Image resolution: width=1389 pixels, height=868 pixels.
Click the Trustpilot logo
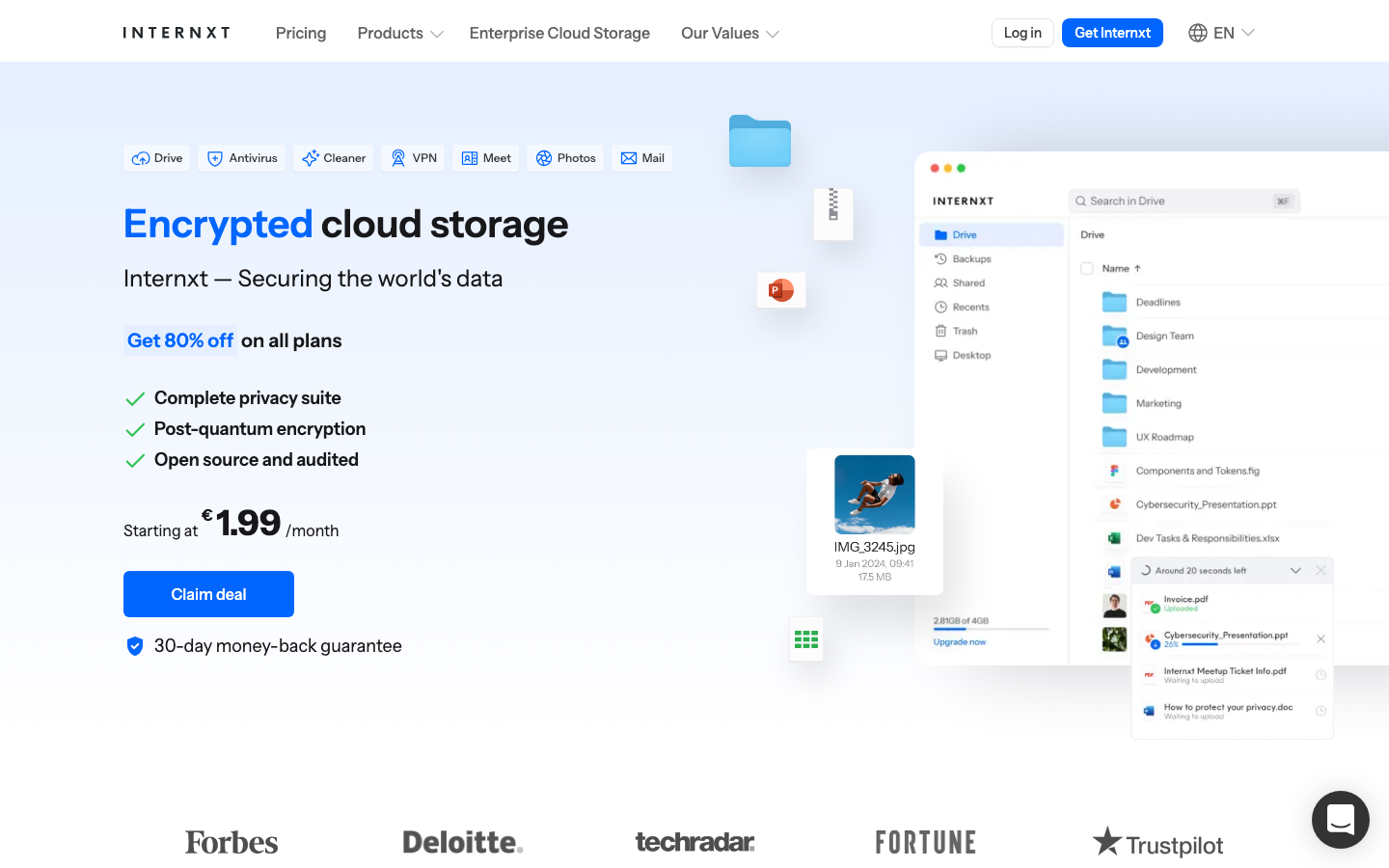(x=1157, y=843)
